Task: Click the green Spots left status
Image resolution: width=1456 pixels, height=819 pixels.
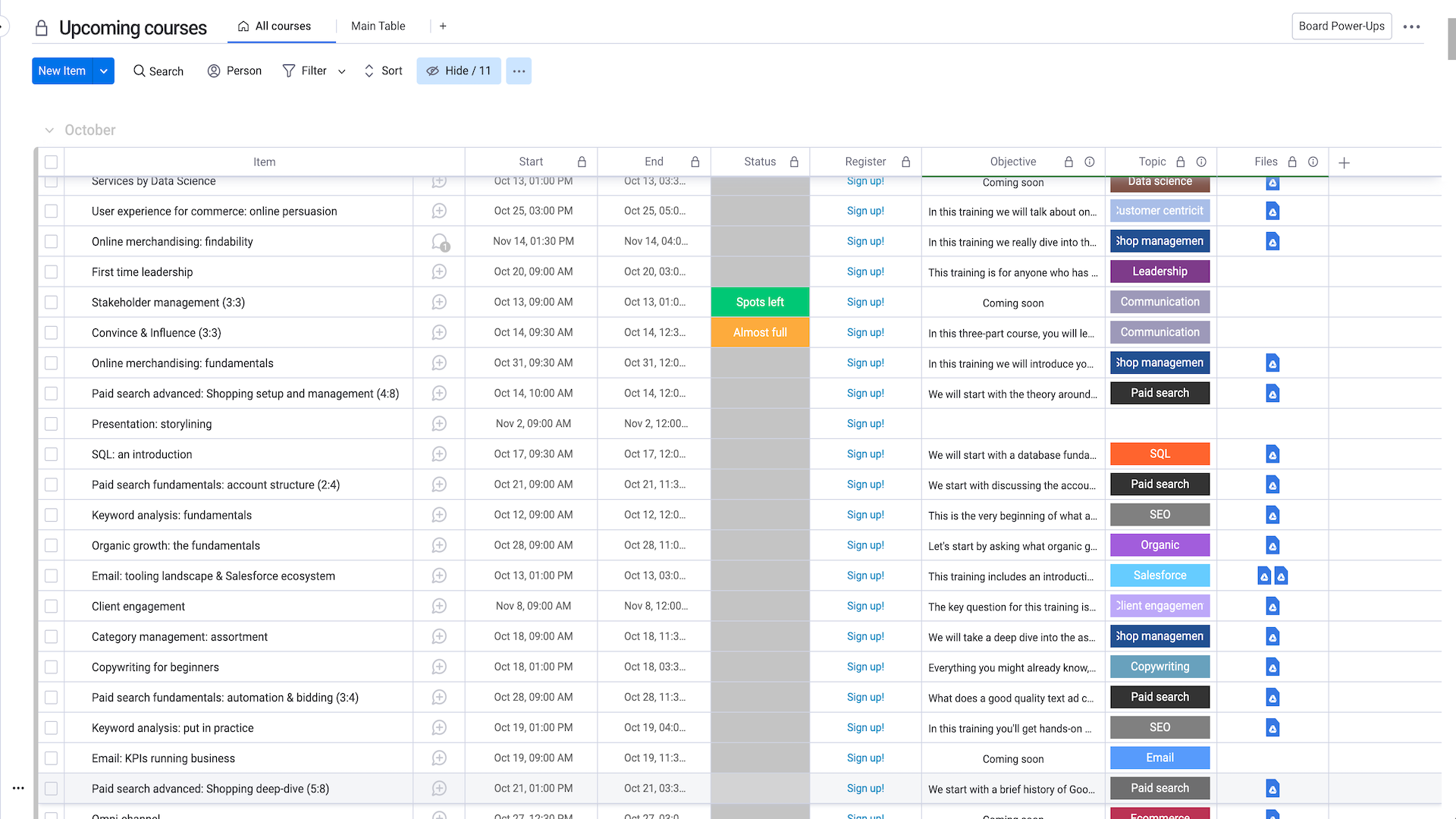Action: point(760,302)
